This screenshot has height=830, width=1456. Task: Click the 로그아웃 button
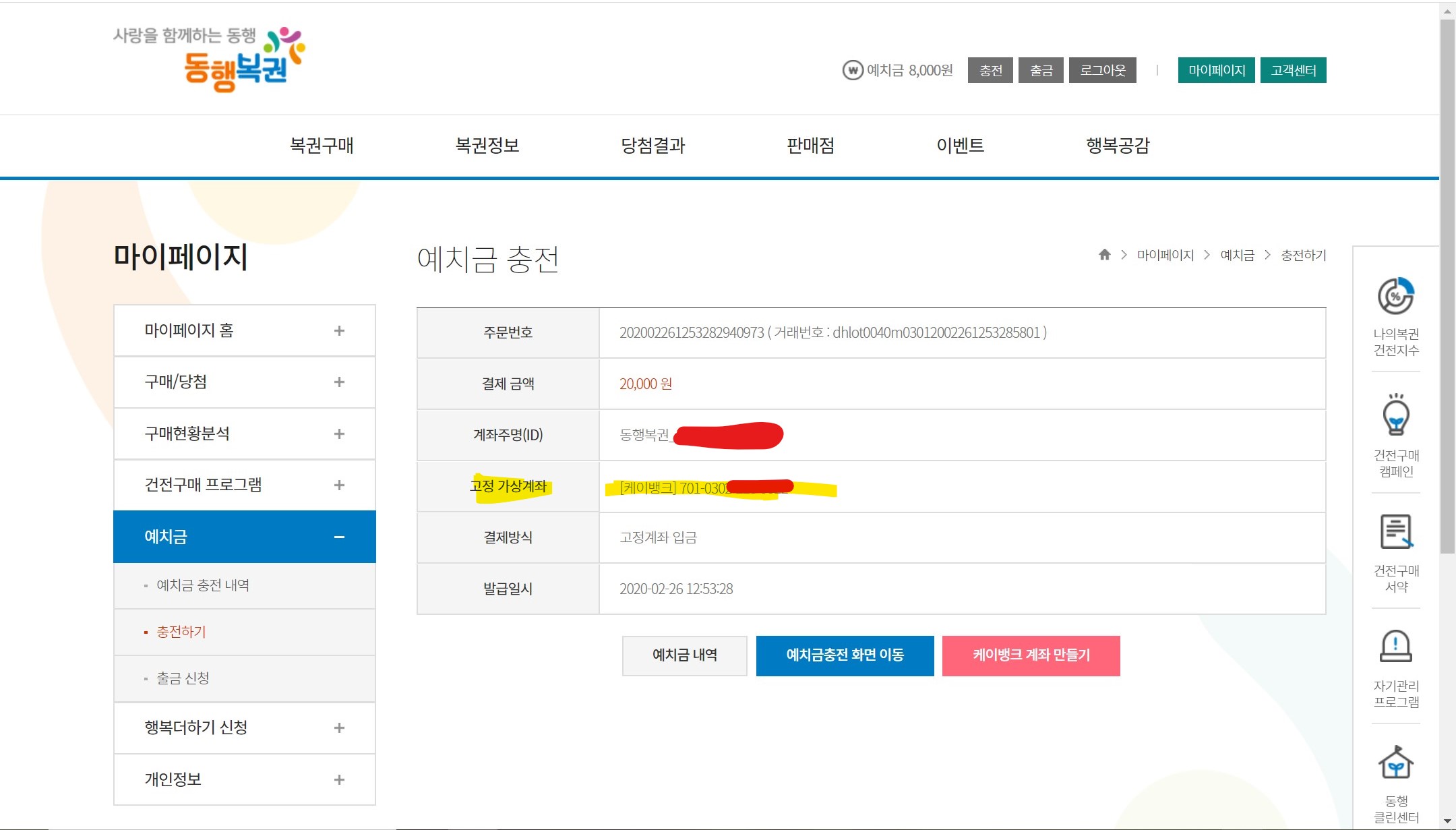click(x=1102, y=70)
